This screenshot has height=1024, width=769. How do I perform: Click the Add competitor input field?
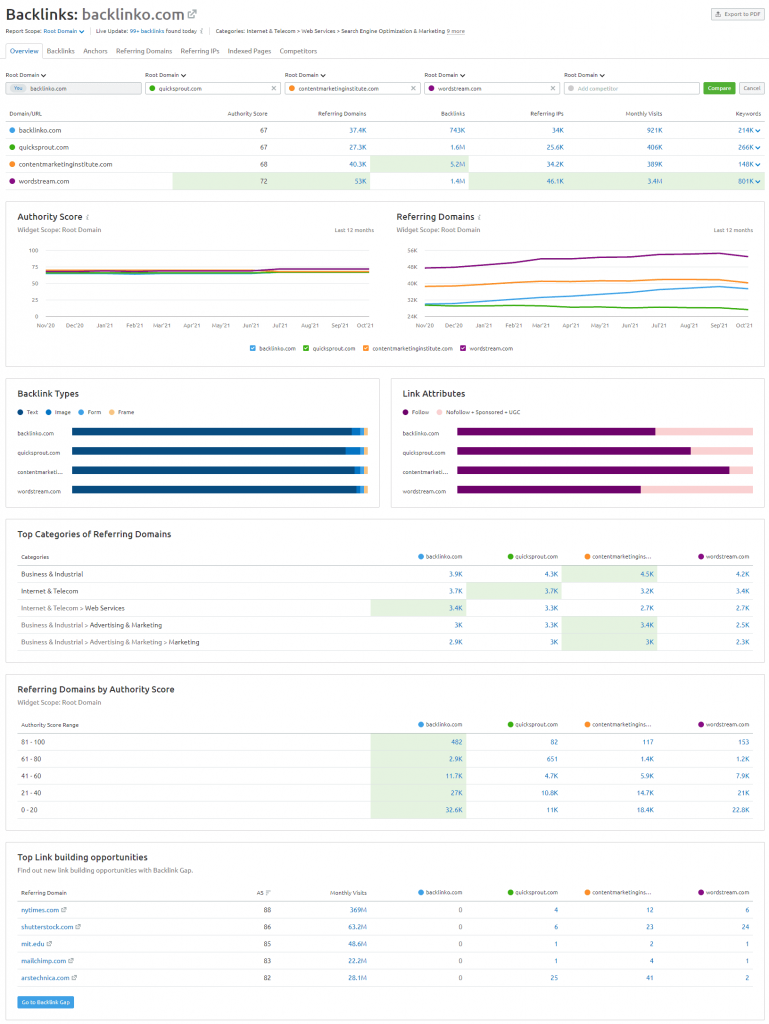pos(632,88)
